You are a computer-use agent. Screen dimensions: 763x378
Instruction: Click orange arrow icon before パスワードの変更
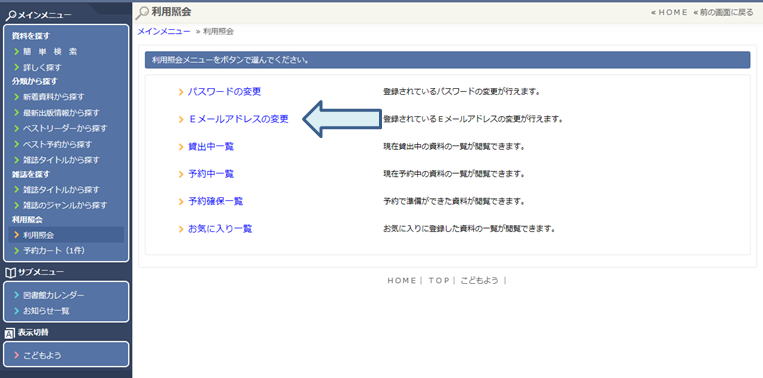click(181, 92)
